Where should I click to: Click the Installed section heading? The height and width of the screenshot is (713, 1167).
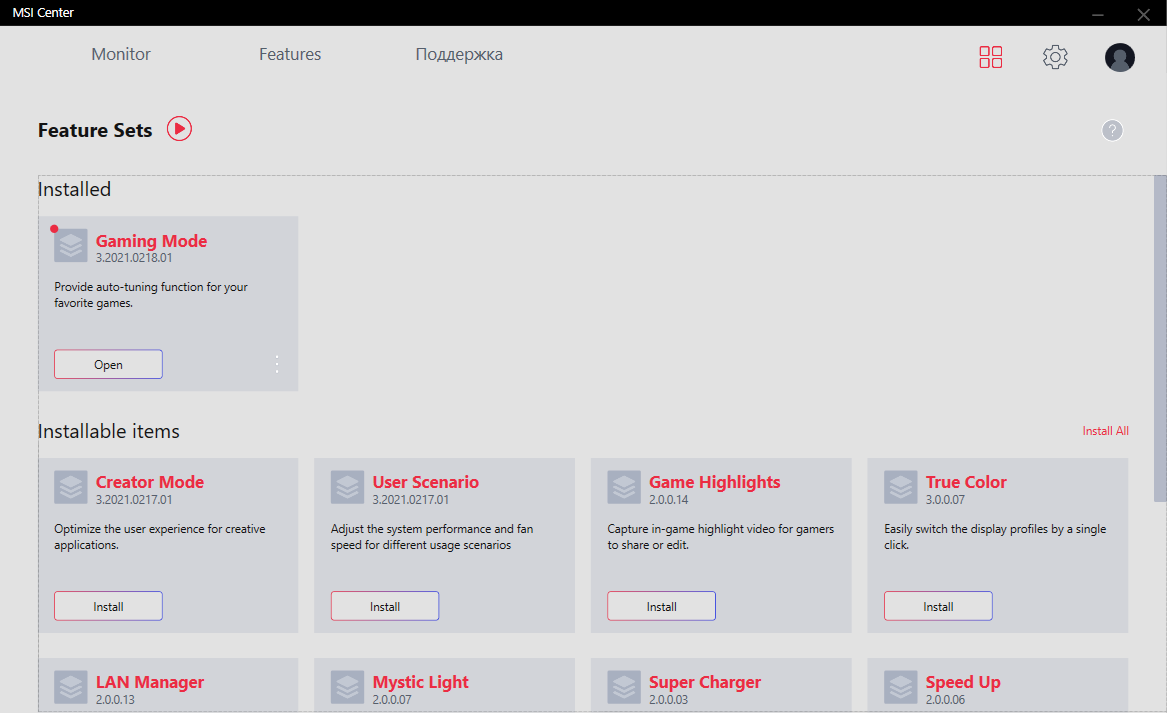tap(74, 190)
